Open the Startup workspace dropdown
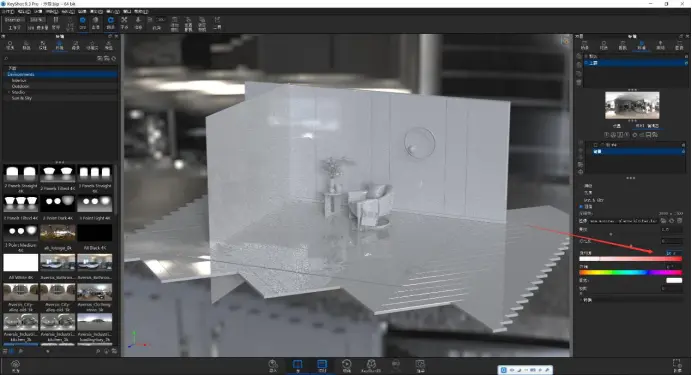This screenshot has width=692, height=375. (15, 20)
